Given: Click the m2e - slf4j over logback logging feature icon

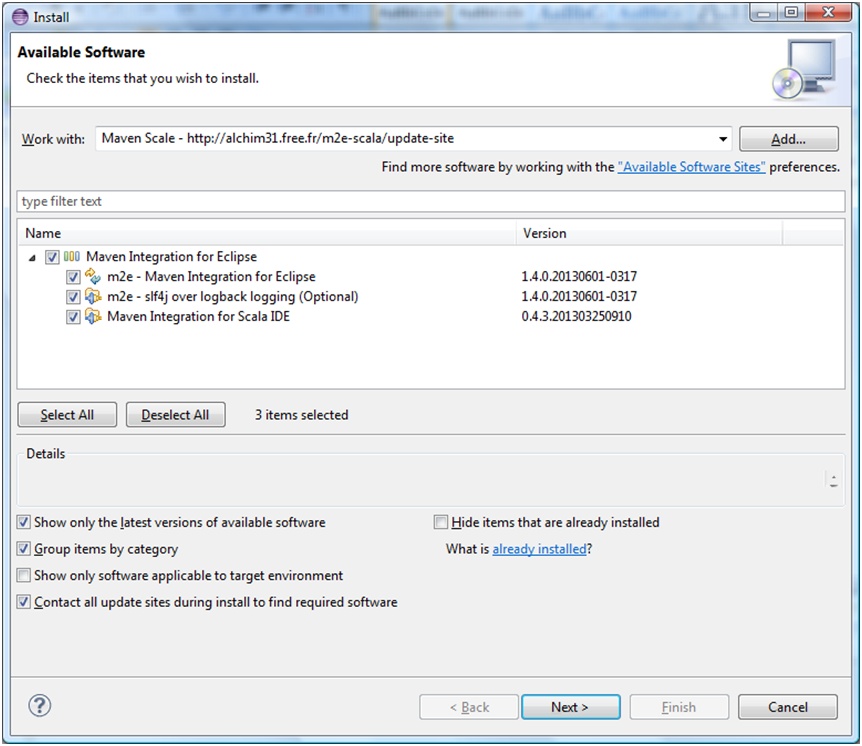Looking at the screenshot, I should pyautogui.click(x=93, y=297).
